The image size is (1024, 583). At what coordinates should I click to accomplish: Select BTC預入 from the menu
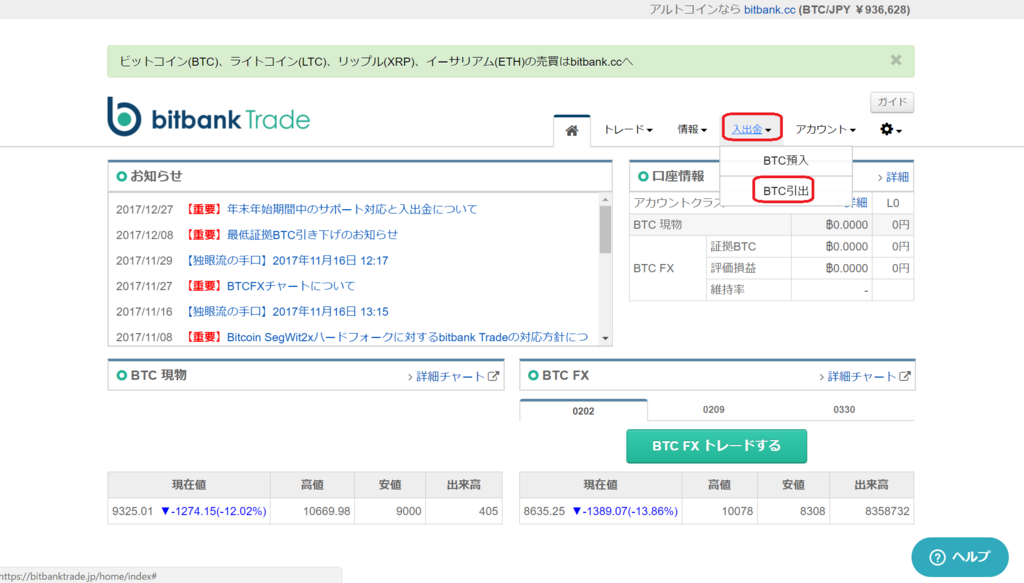tap(786, 161)
